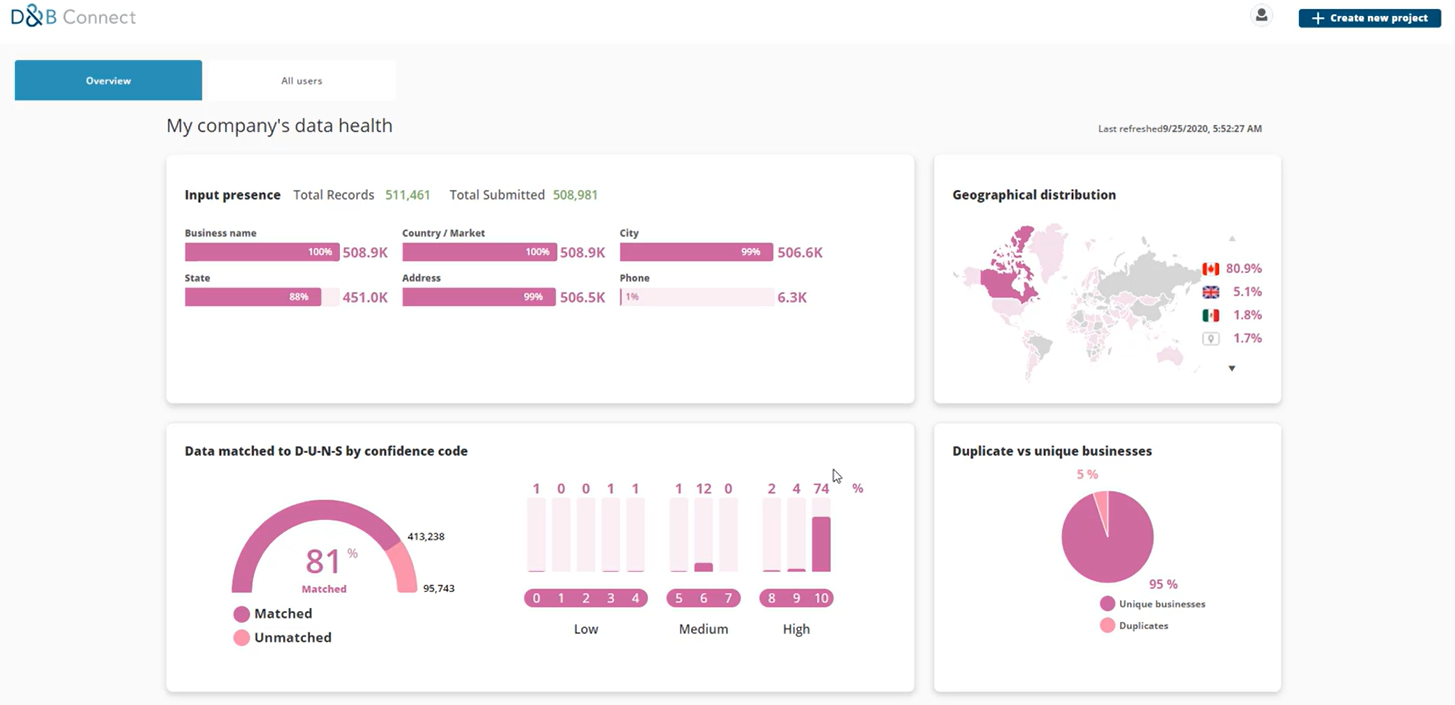Click the mouse cursor icon above the High bars

point(835,475)
